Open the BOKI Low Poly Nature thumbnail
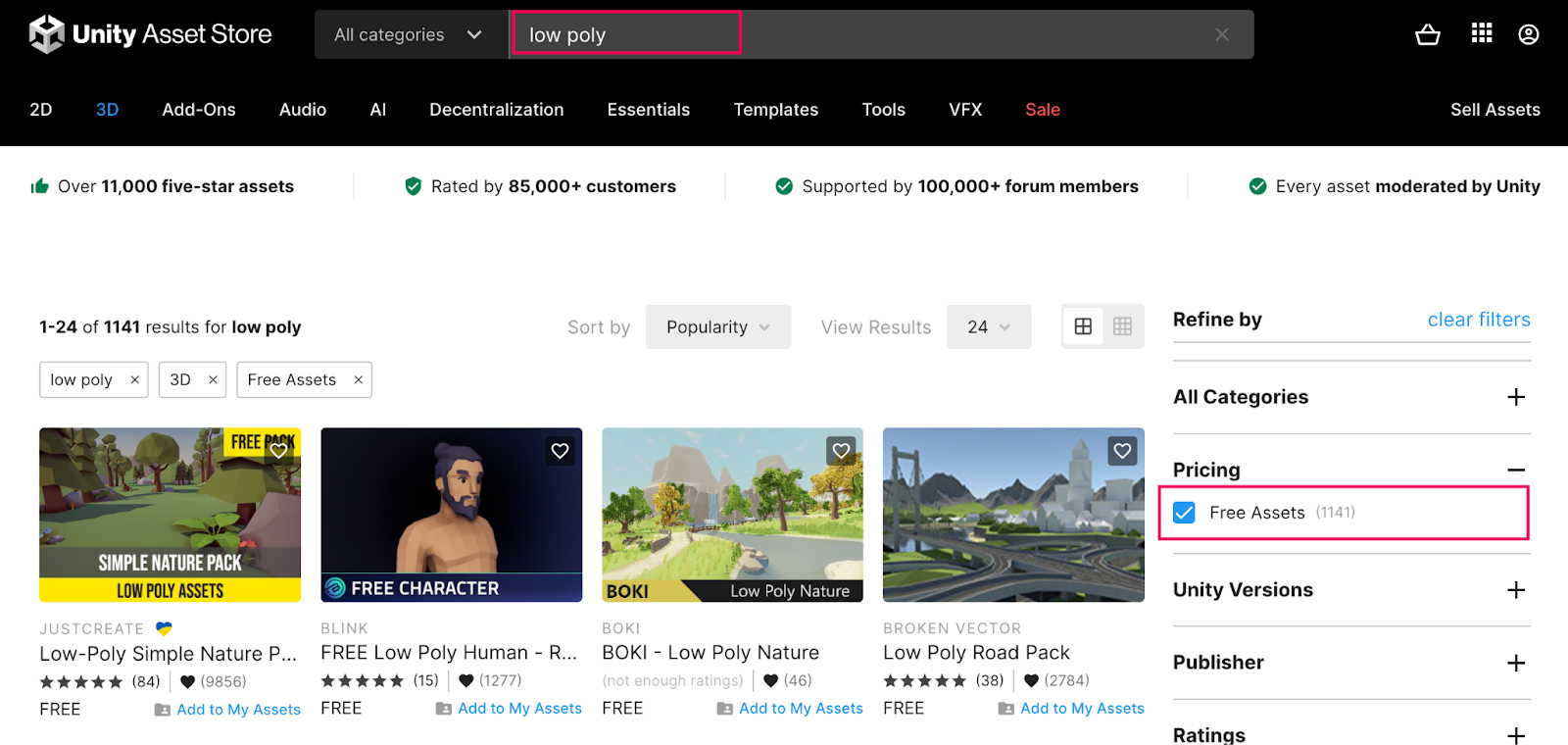The width and height of the screenshot is (1568, 745). click(732, 515)
